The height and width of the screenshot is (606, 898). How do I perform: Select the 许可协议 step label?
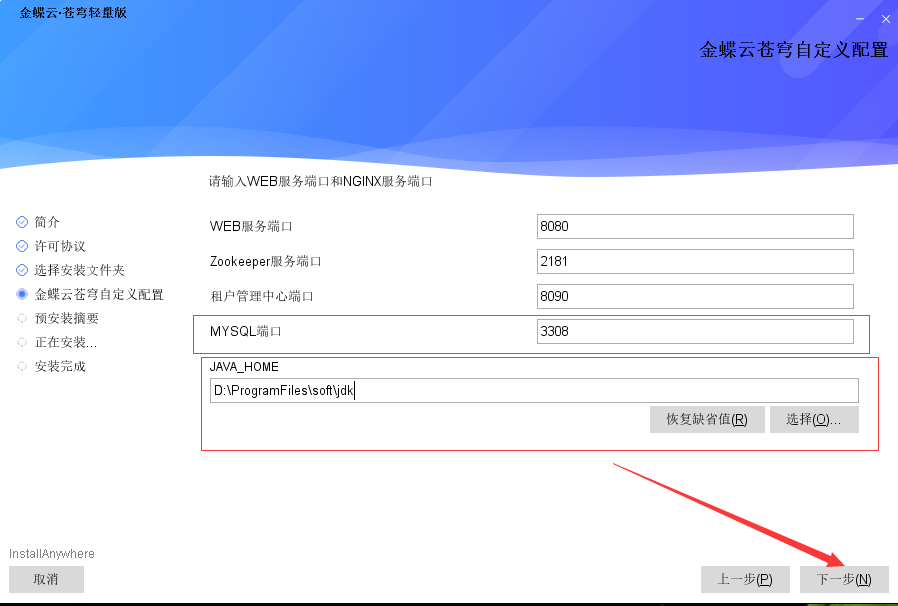pos(60,246)
